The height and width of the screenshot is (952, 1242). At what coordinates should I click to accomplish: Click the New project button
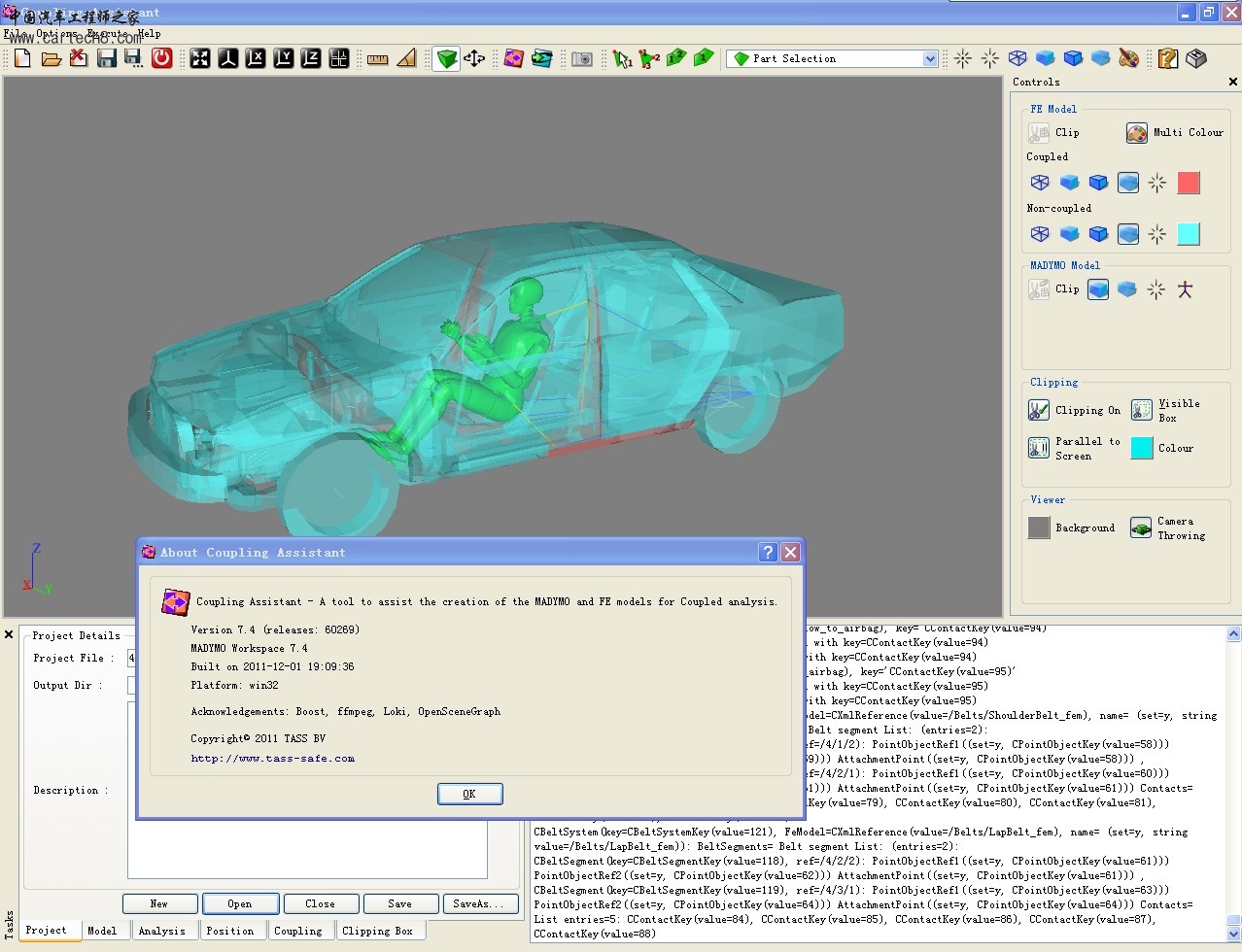coord(159,903)
